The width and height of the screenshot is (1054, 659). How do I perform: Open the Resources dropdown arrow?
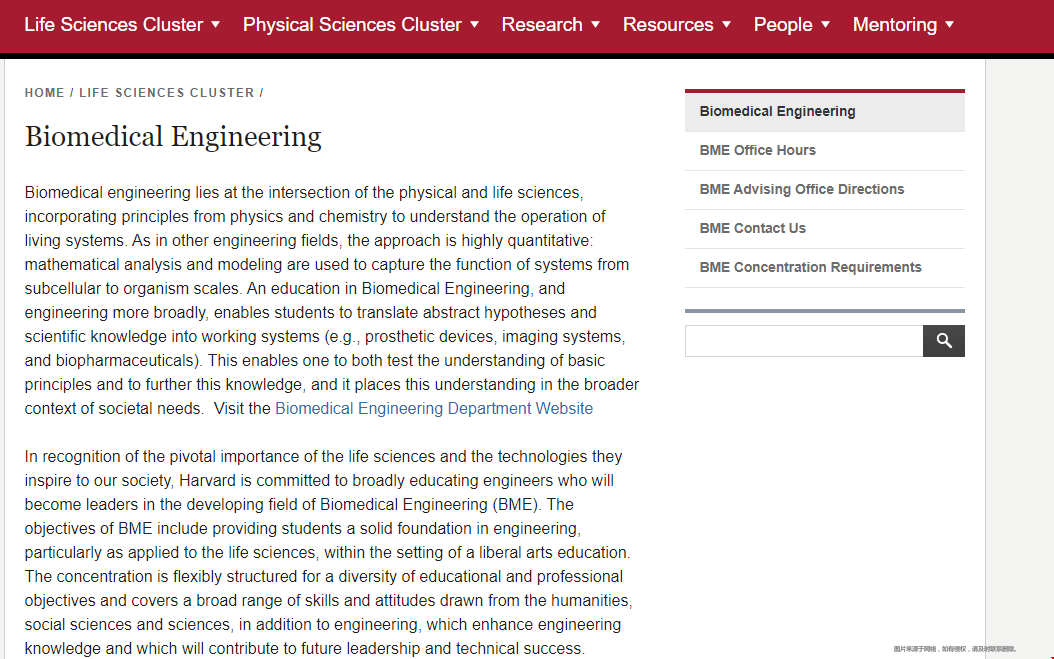pos(727,25)
